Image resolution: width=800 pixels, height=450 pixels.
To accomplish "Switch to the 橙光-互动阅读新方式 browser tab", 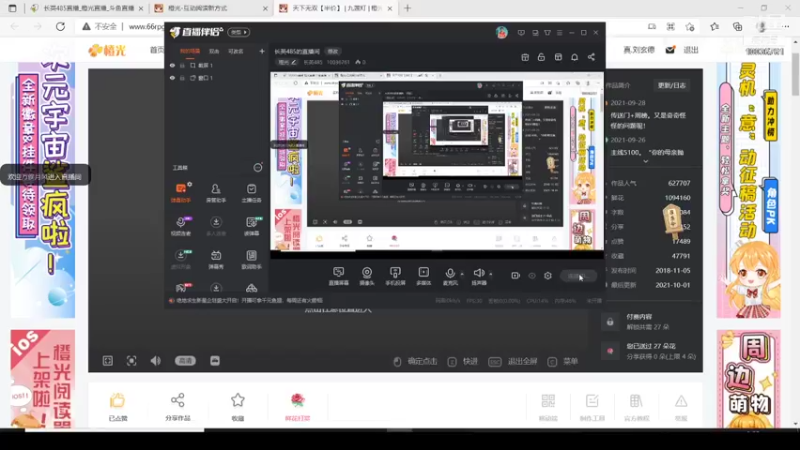I will pos(210,8).
